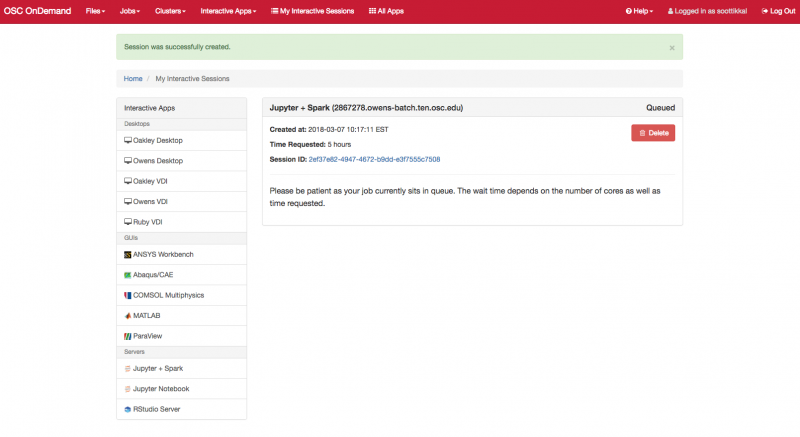
Task: Log out using the navbar link
Action: [776, 11]
